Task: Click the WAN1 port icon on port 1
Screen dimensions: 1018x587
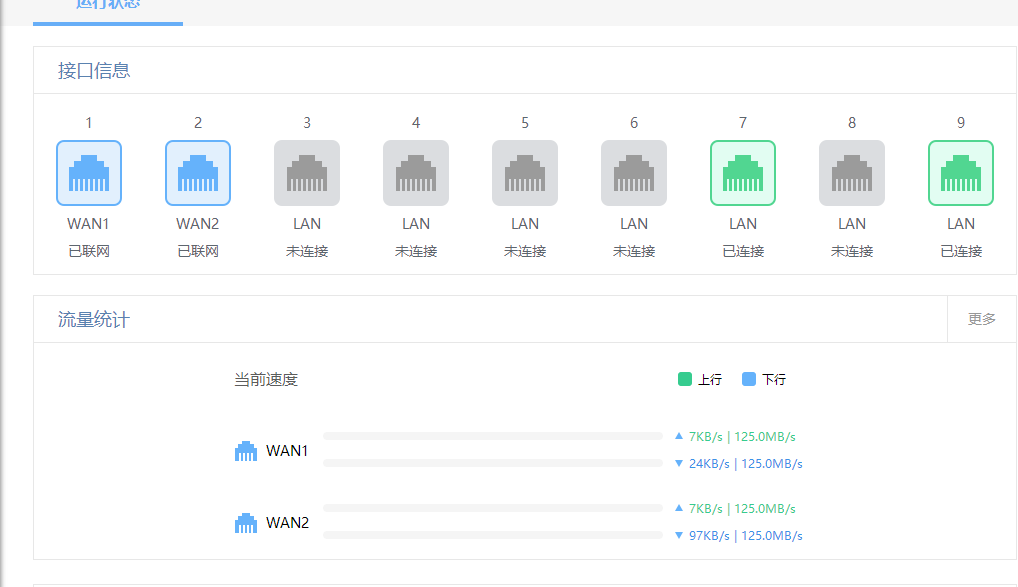Action: click(x=88, y=172)
